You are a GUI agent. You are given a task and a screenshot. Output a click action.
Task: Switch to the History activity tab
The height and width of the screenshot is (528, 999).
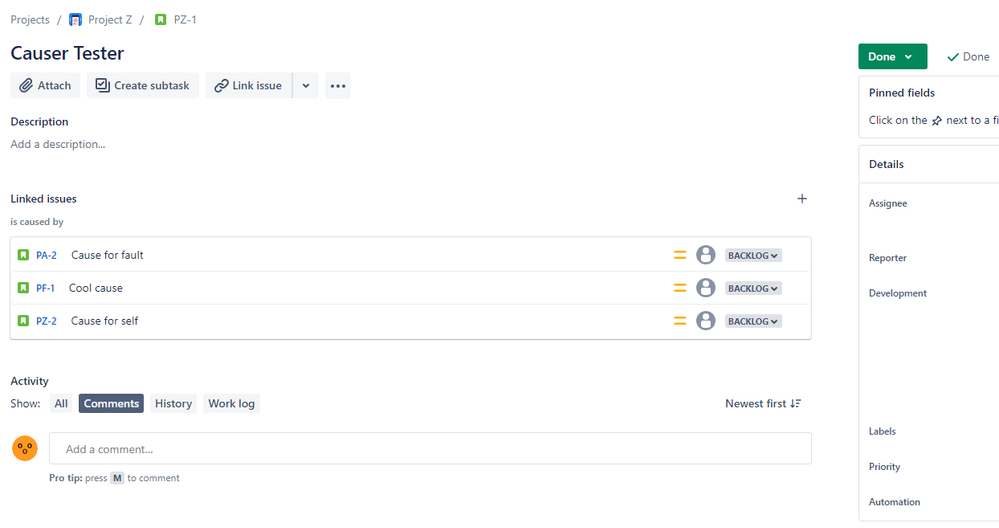pos(173,403)
